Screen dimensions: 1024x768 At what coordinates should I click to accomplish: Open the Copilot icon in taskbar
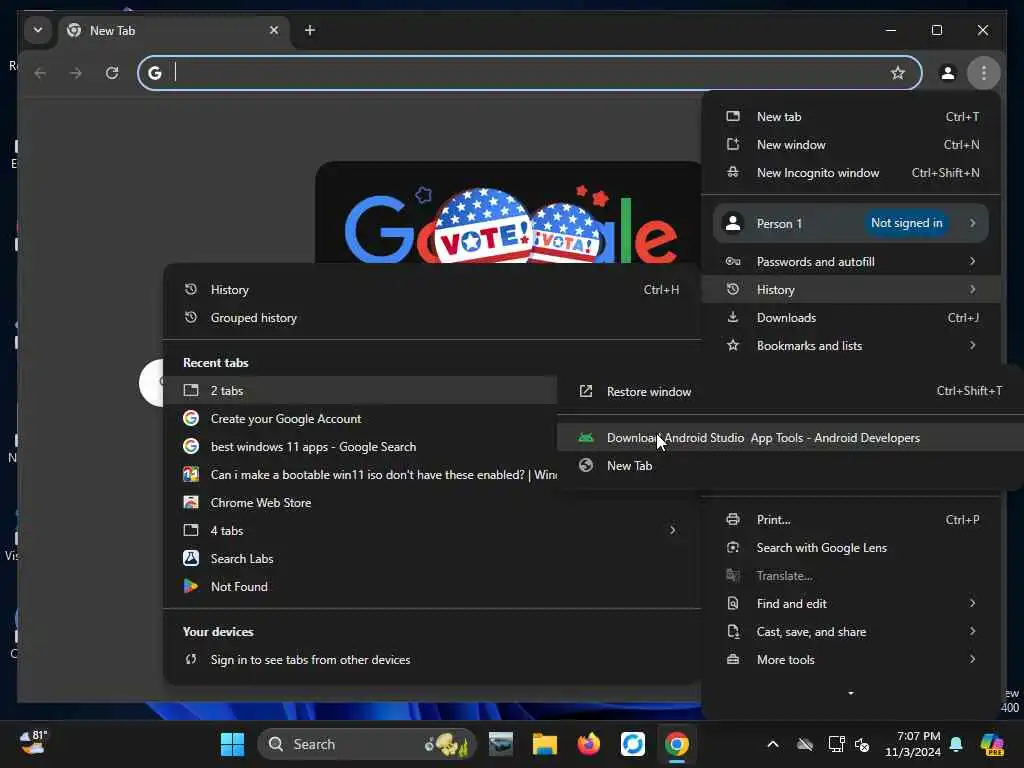point(992,744)
